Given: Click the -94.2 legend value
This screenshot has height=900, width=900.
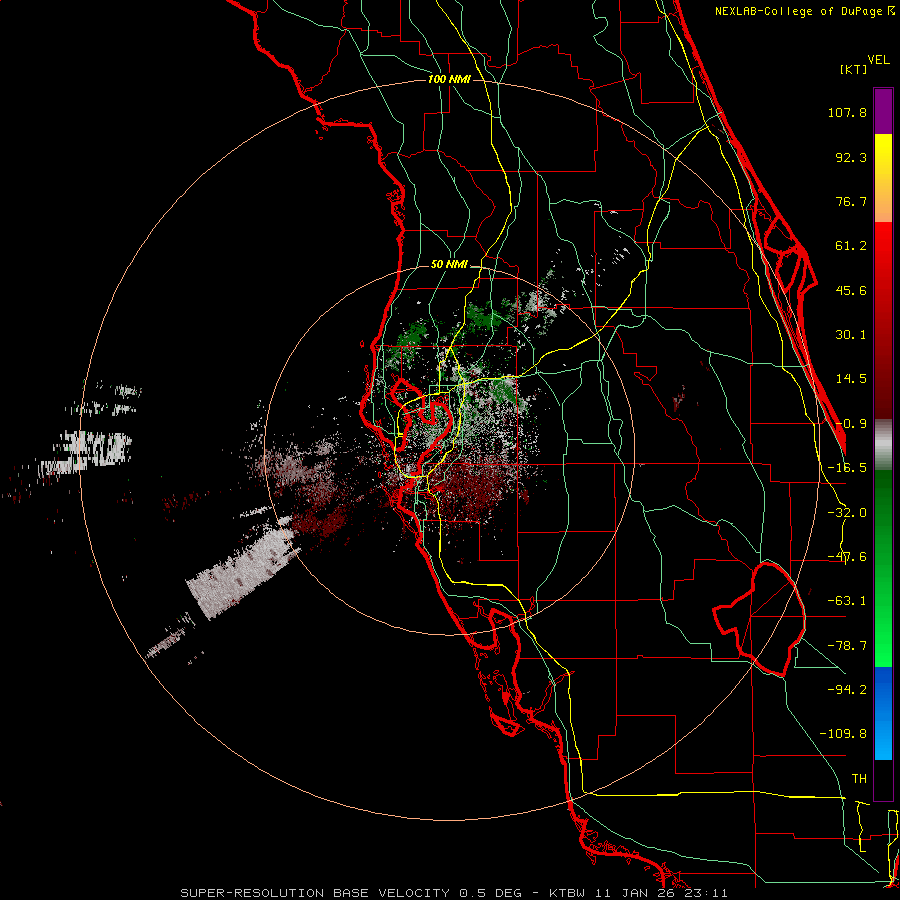Looking at the screenshot, I should pyautogui.click(x=847, y=689).
